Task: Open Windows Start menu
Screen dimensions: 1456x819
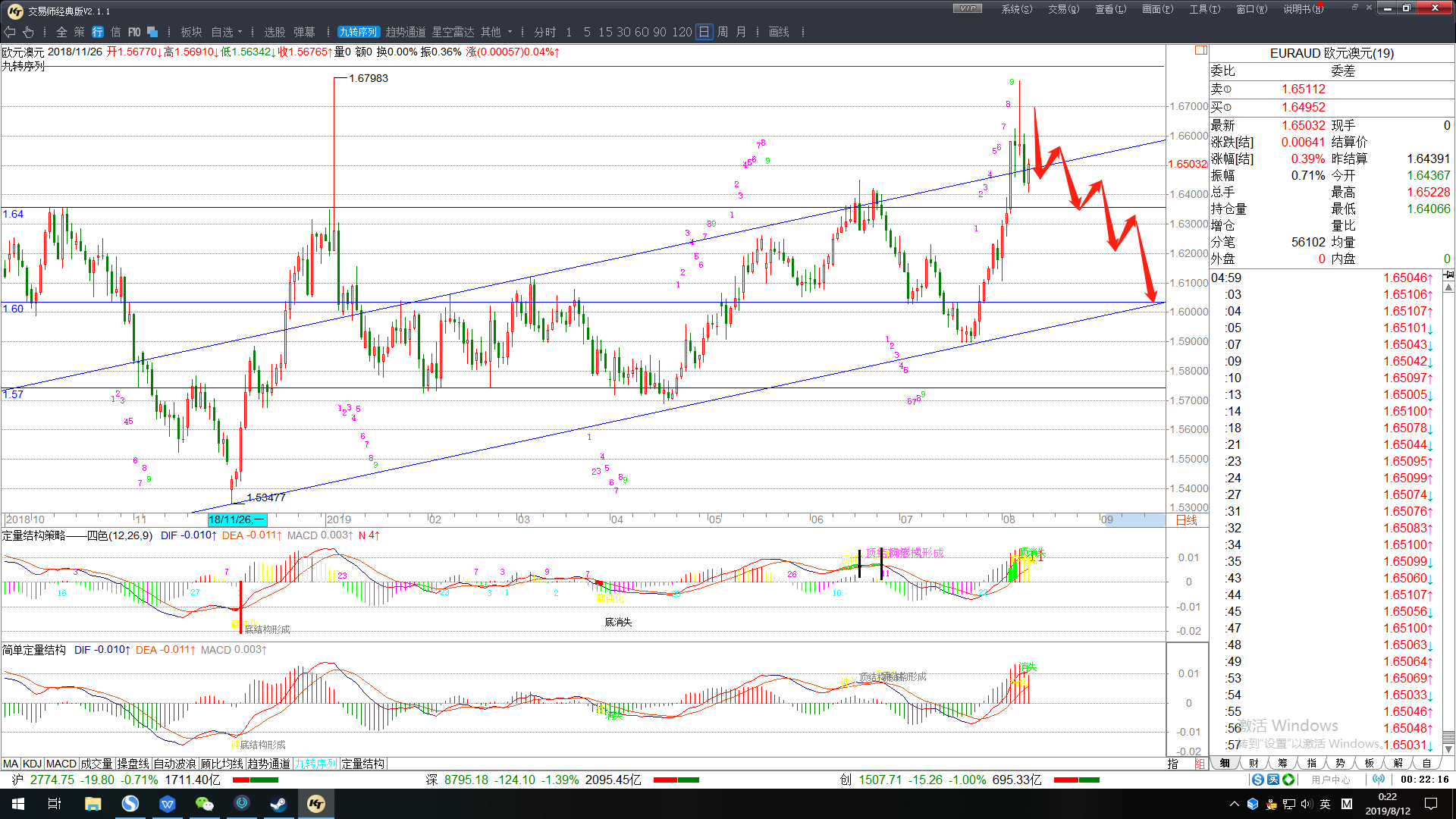Action: [18, 804]
